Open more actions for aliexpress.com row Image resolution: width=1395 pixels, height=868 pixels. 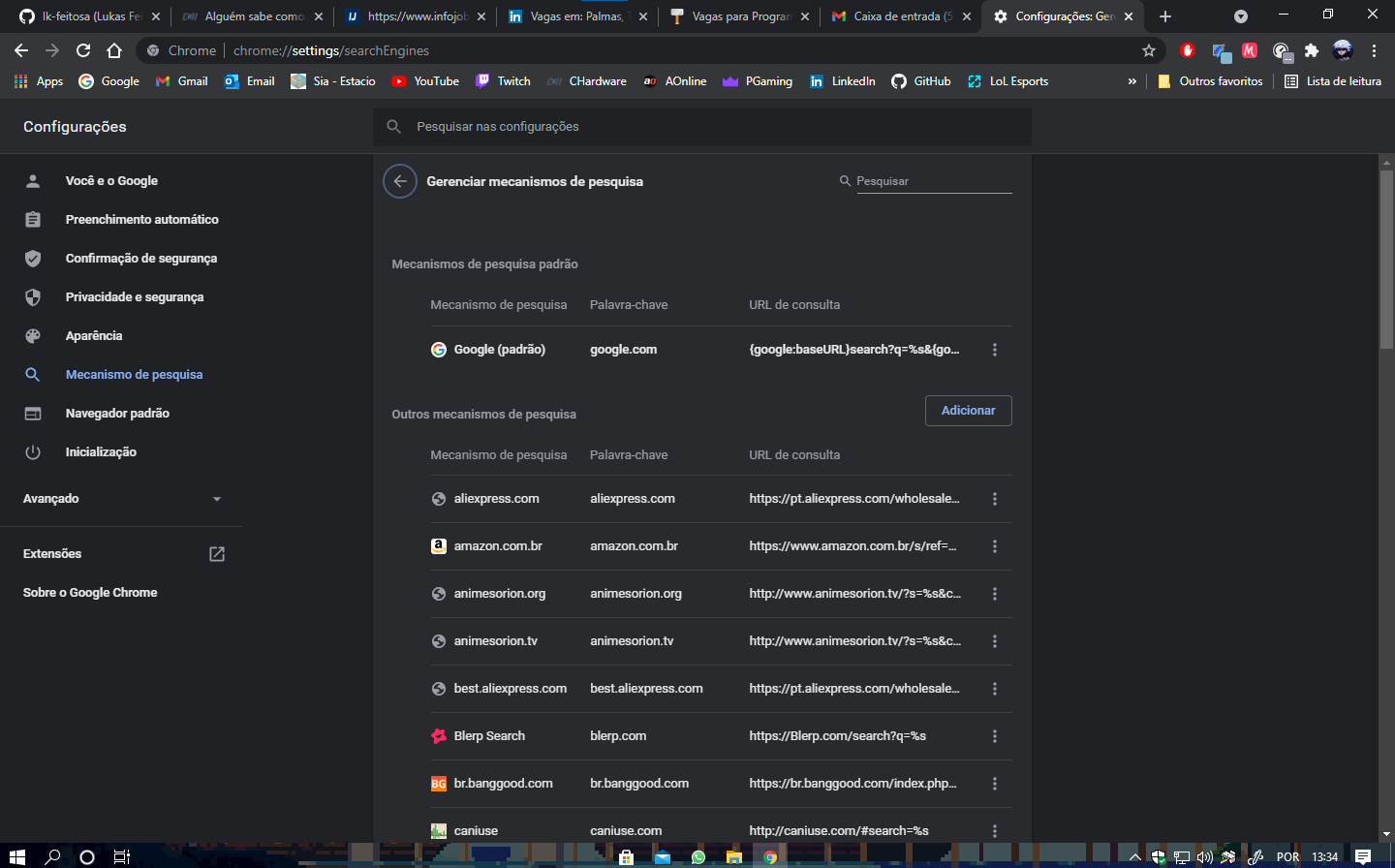[995, 499]
